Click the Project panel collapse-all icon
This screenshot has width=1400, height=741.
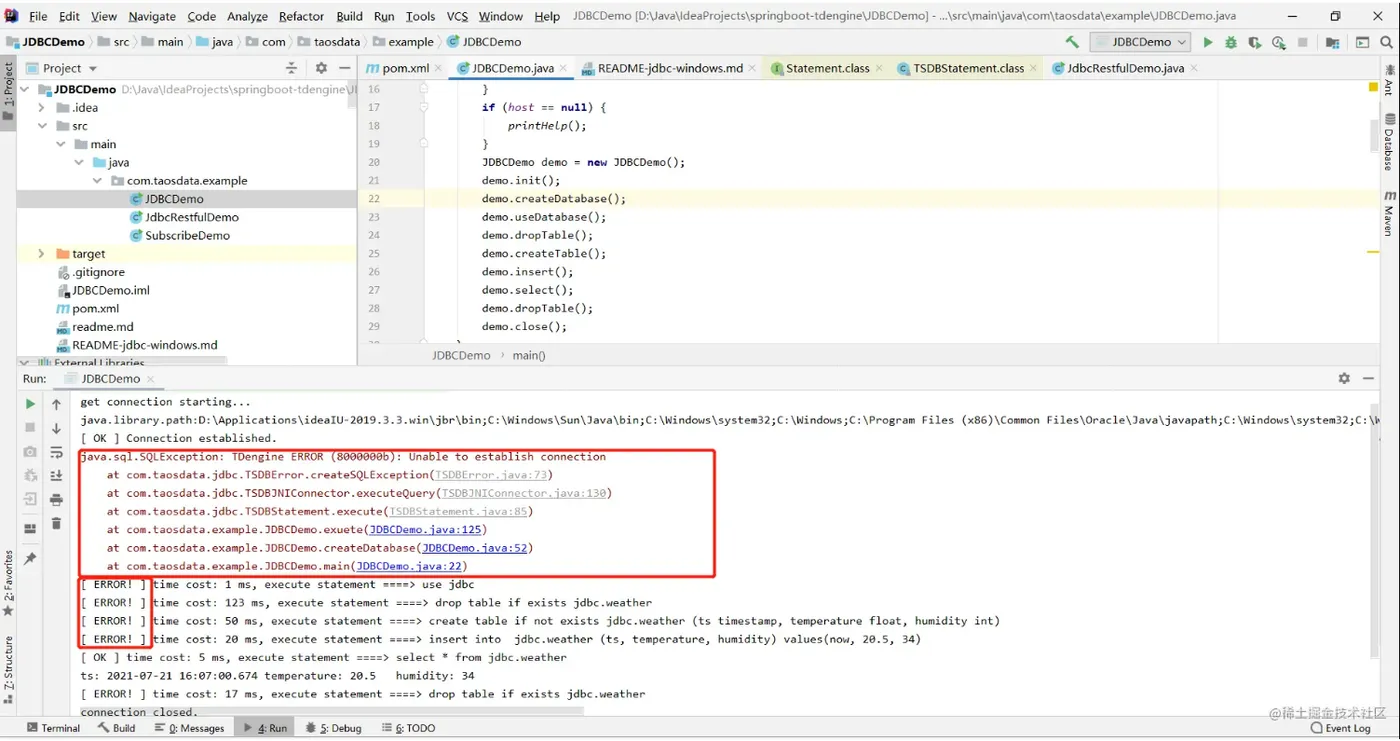tap(291, 68)
